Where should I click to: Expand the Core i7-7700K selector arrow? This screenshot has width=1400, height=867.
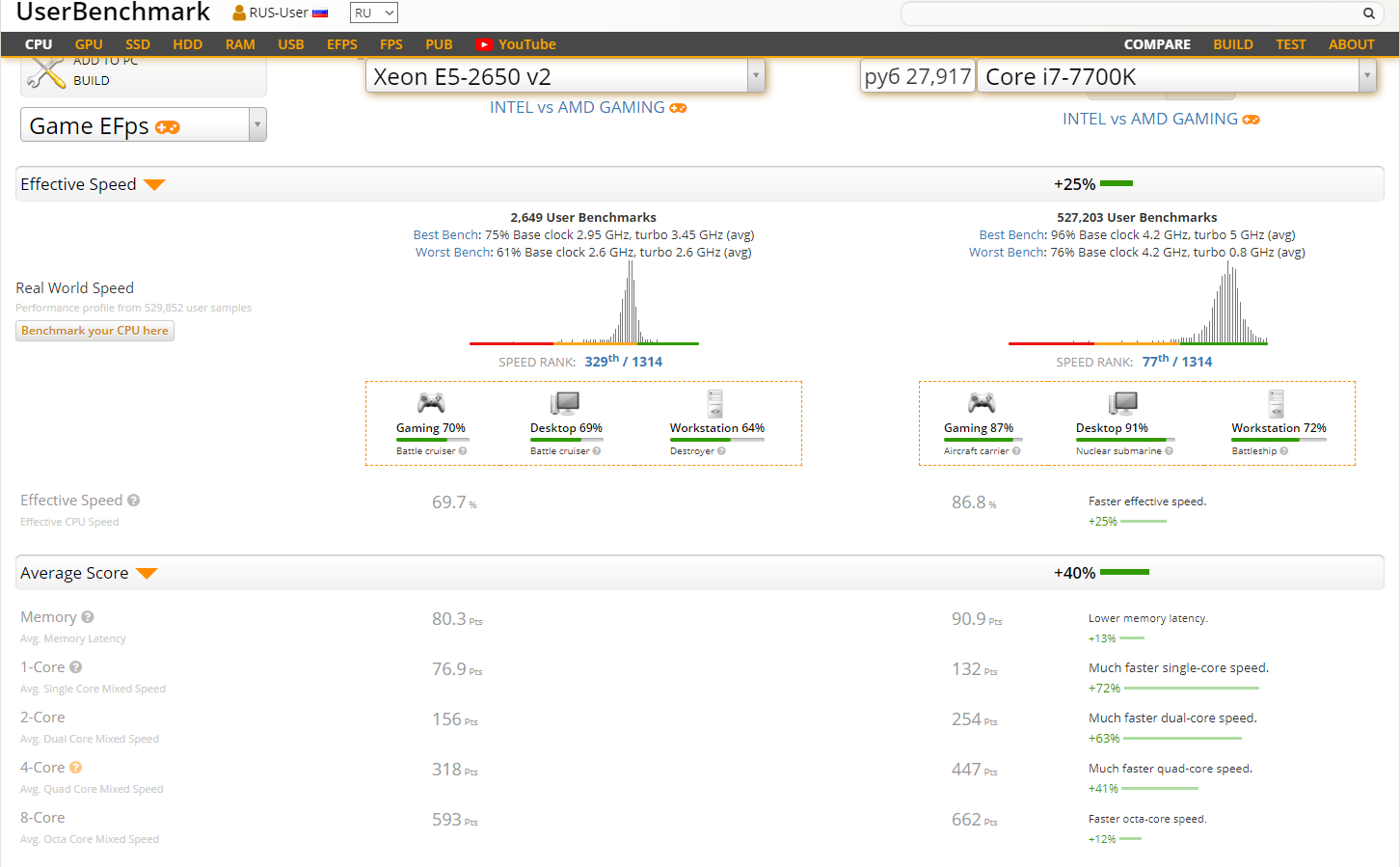[1366, 75]
